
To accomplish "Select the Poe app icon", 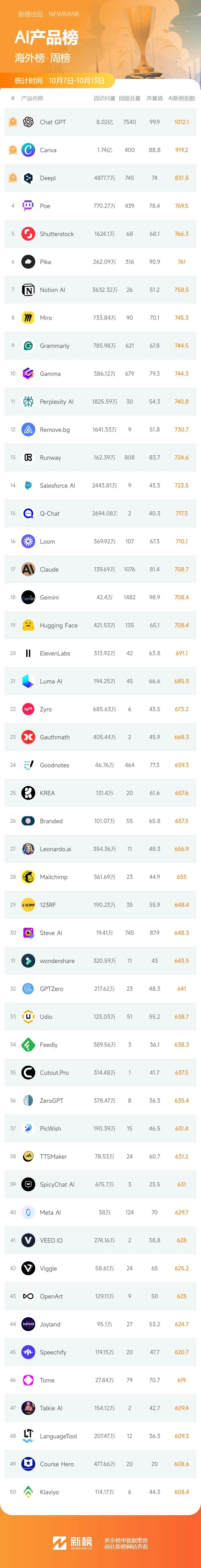I will (28, 206).
